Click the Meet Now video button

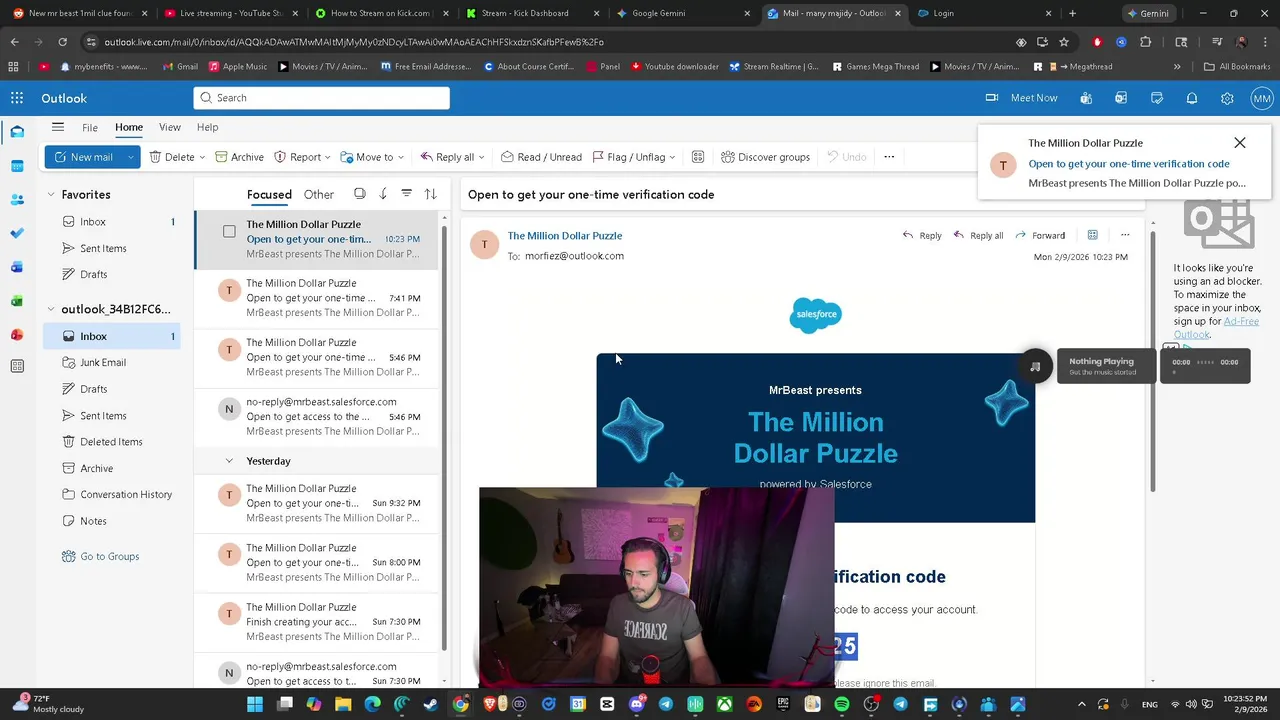pos(1021,98)
